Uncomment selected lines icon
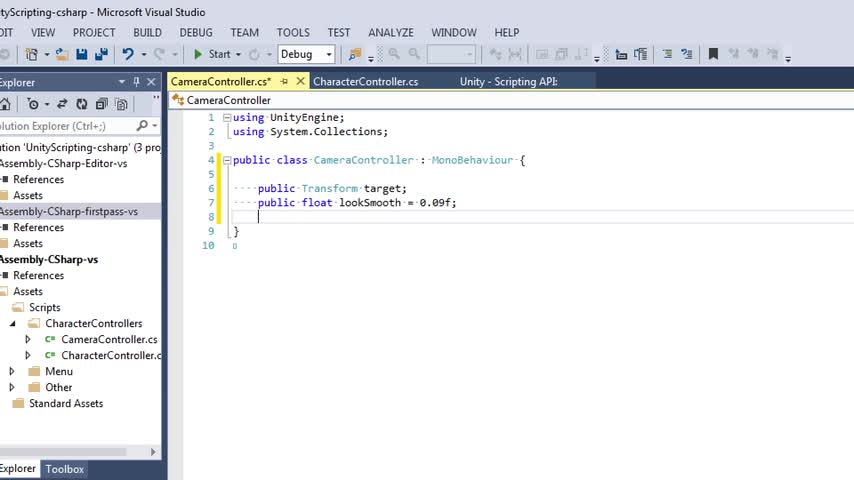 [x=687, y=54]
